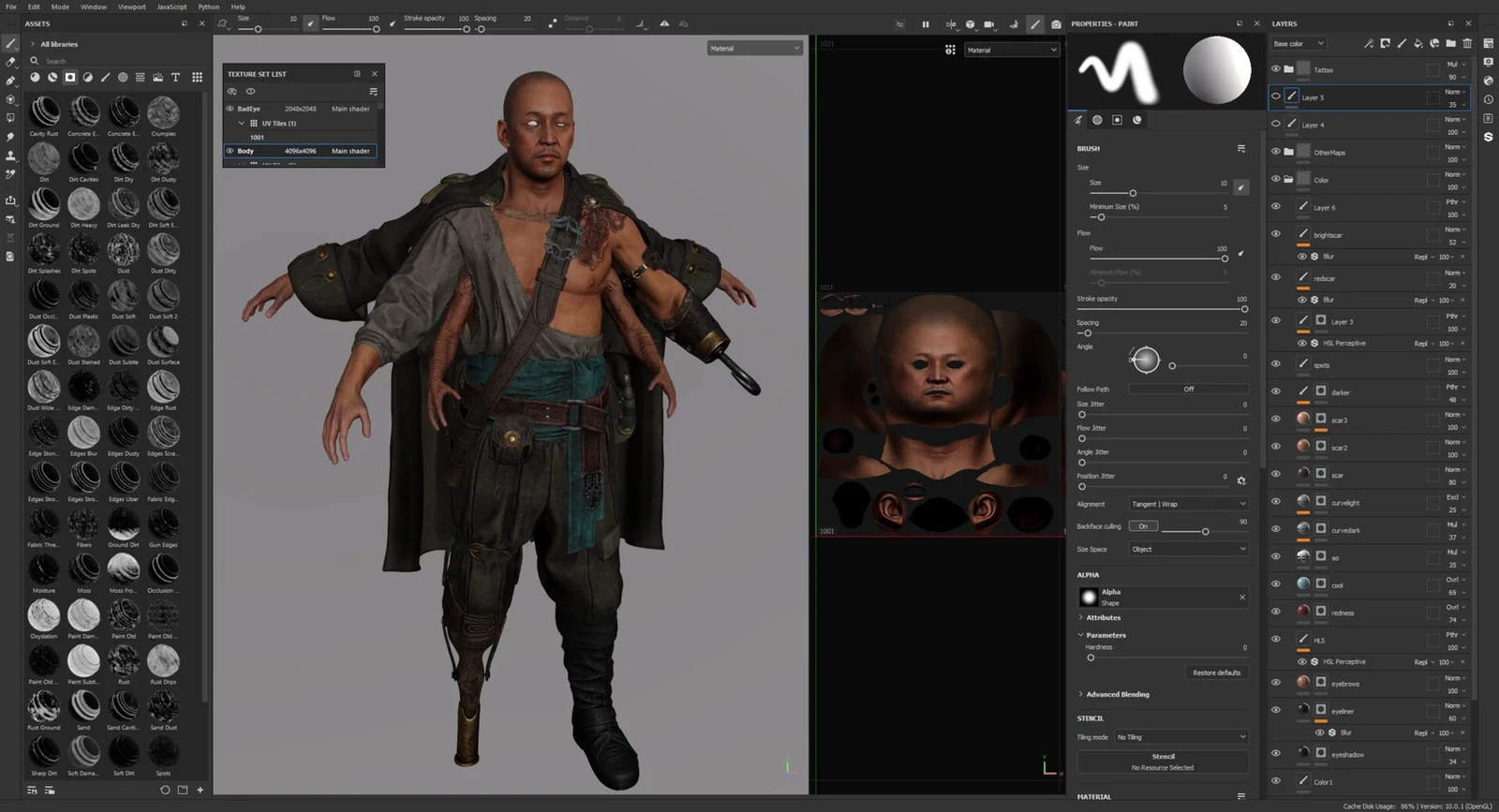
Task: Select Body texture set row
Action: click(300, 151)
